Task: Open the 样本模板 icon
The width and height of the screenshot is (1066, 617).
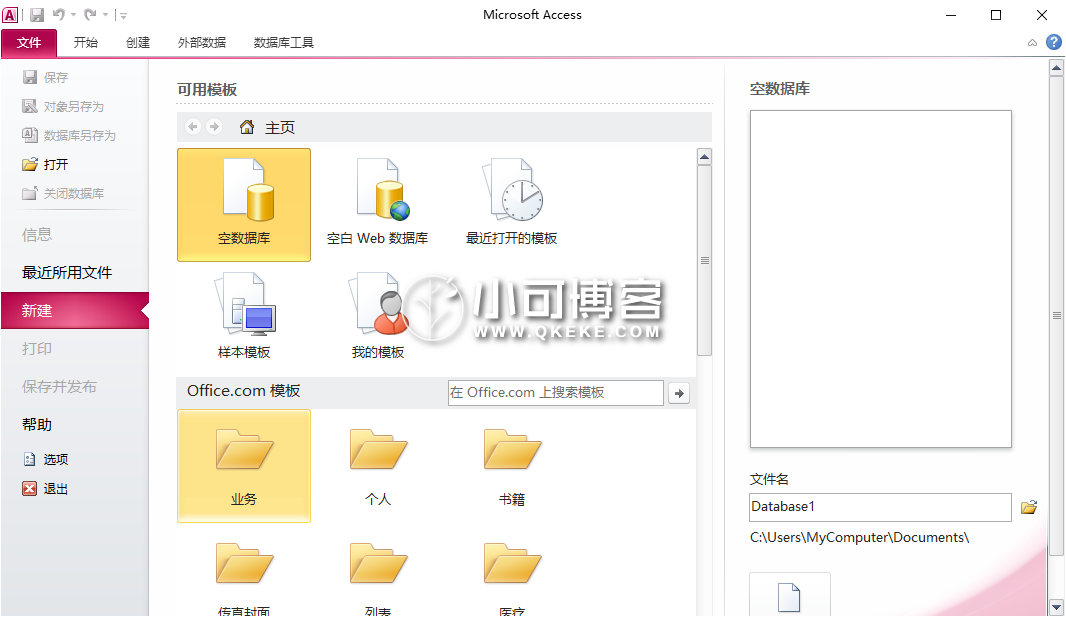Action: tap(244, 316)
